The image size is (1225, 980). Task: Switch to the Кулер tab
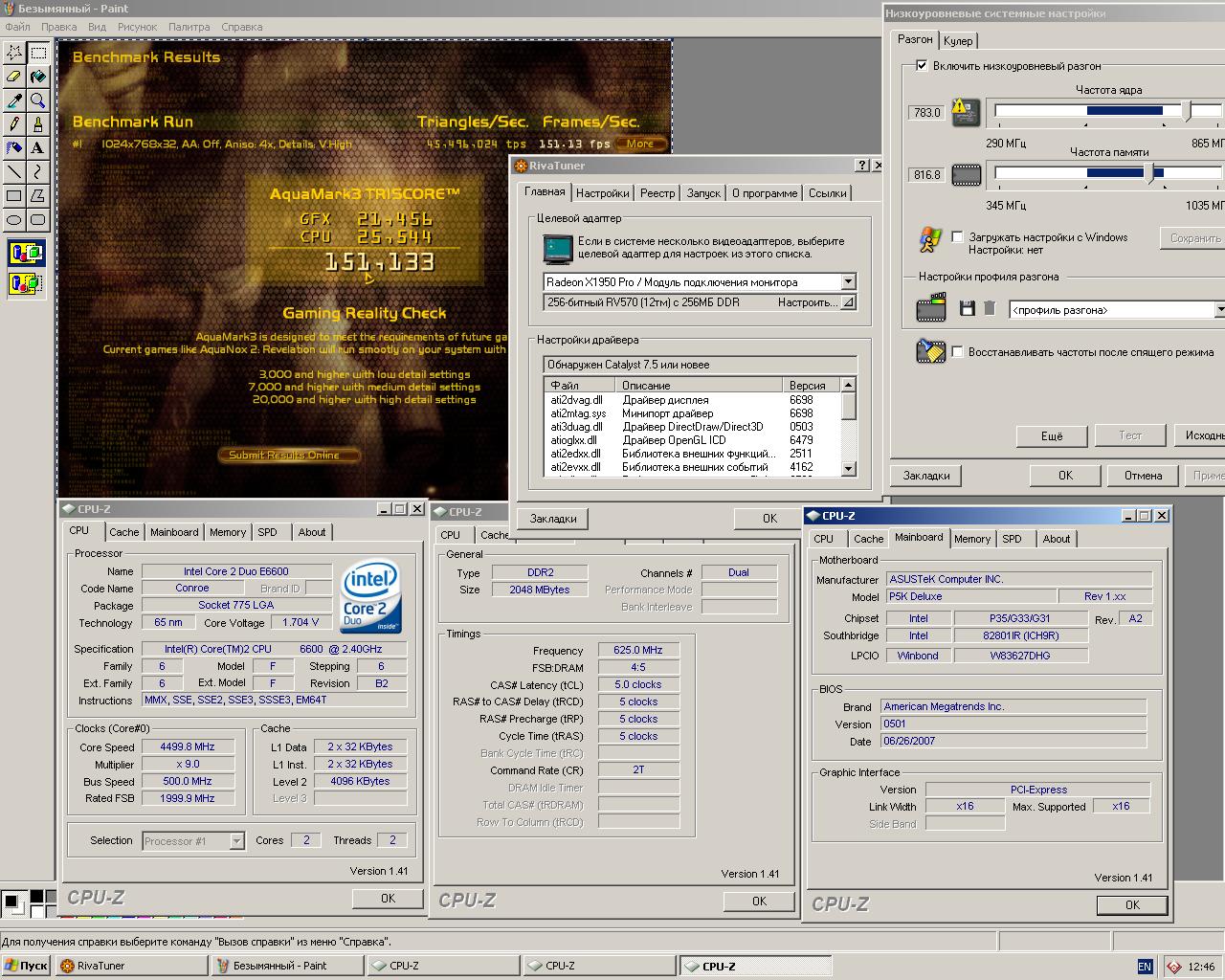958,41
